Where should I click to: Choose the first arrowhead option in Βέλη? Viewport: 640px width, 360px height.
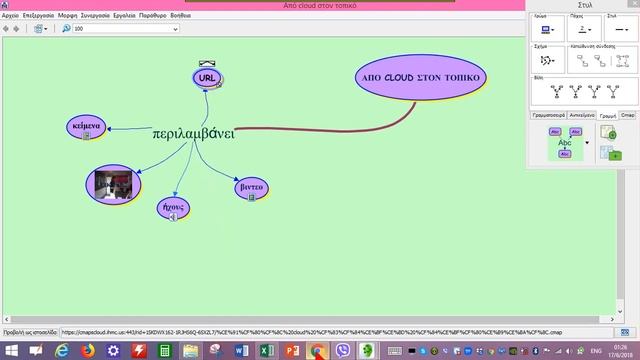pos(557,92)
